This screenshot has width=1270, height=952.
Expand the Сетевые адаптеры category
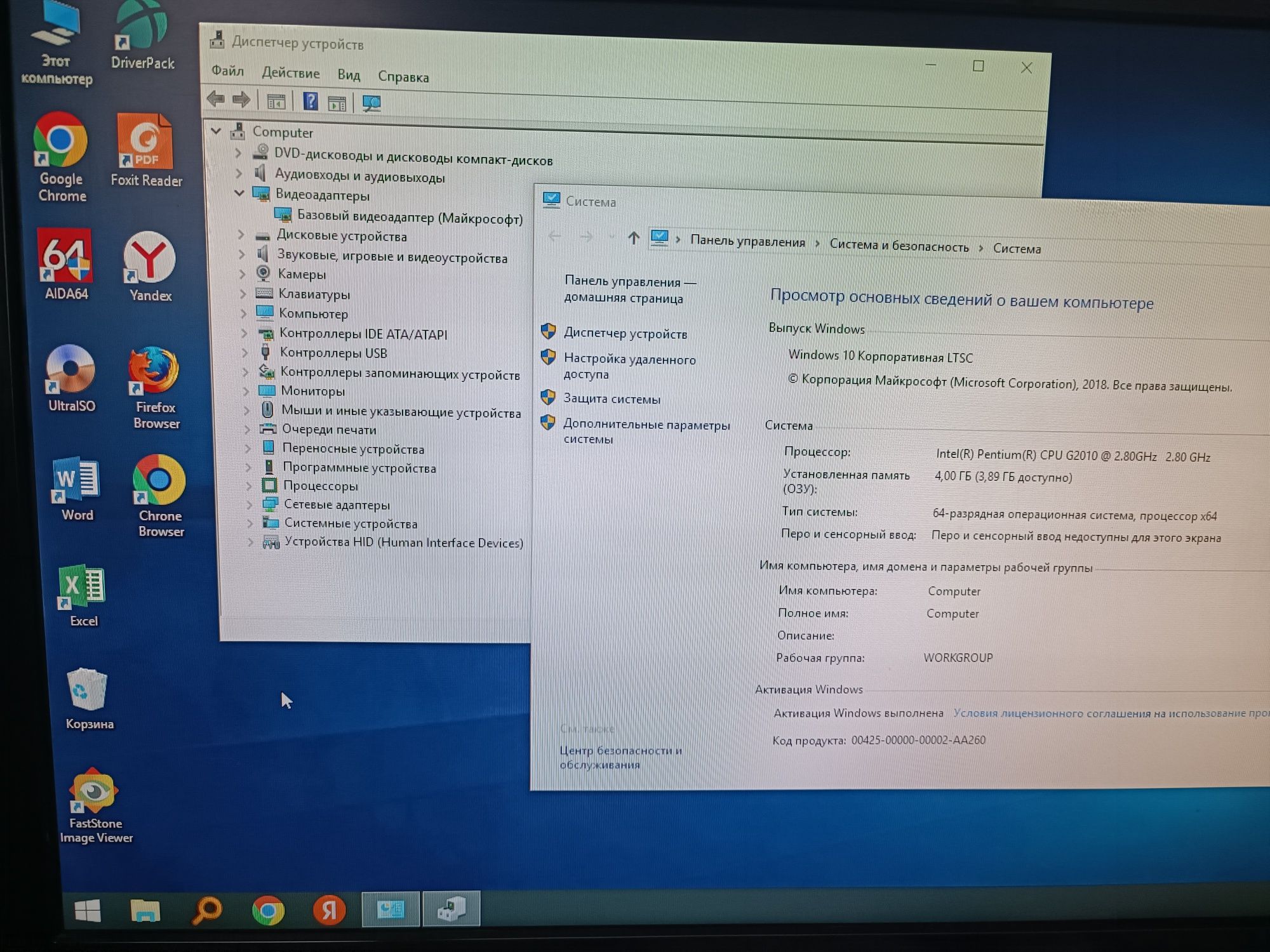(250, 505)
